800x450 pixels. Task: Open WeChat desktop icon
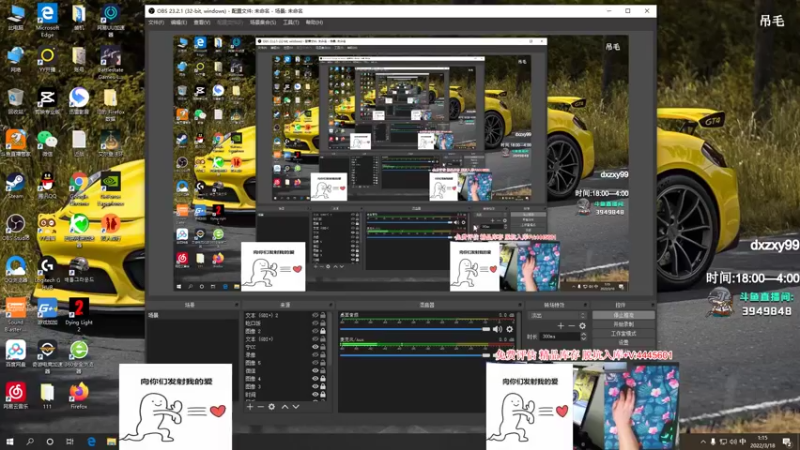coord(47,144)
